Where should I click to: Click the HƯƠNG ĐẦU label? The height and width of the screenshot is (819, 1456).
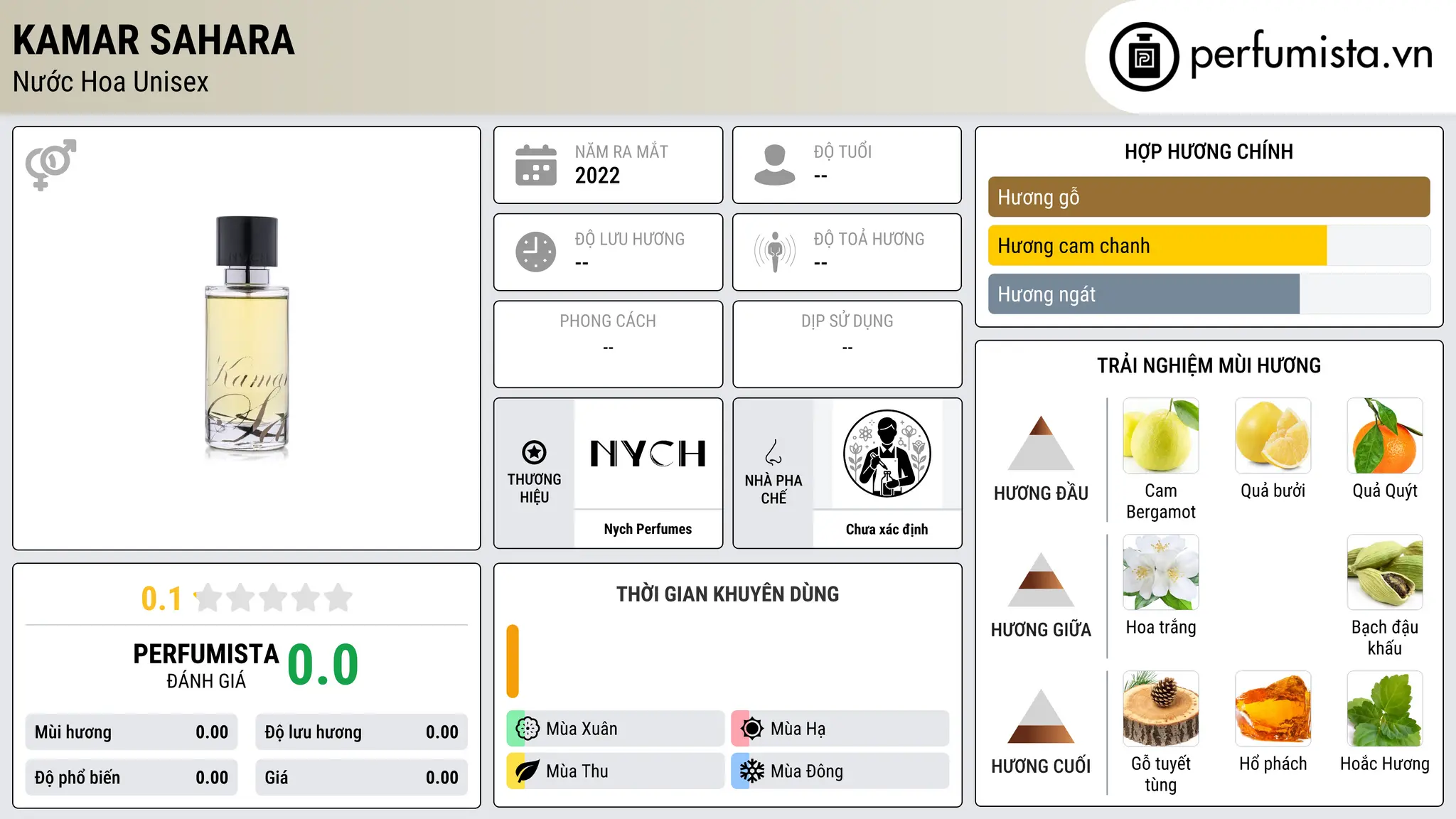pyautogui.click(x=1041, y=493)
